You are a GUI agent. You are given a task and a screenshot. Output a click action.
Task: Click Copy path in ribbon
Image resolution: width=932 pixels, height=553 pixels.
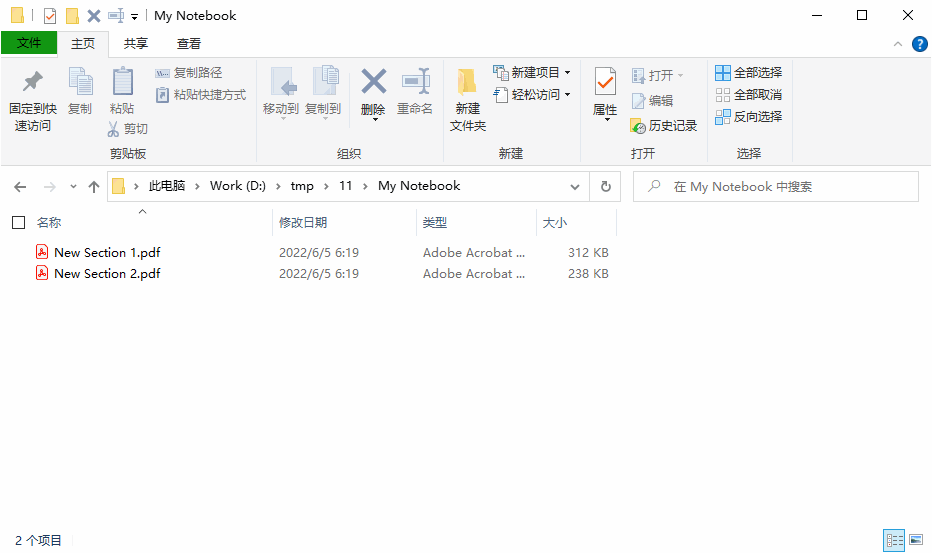(x=188, y=73)
